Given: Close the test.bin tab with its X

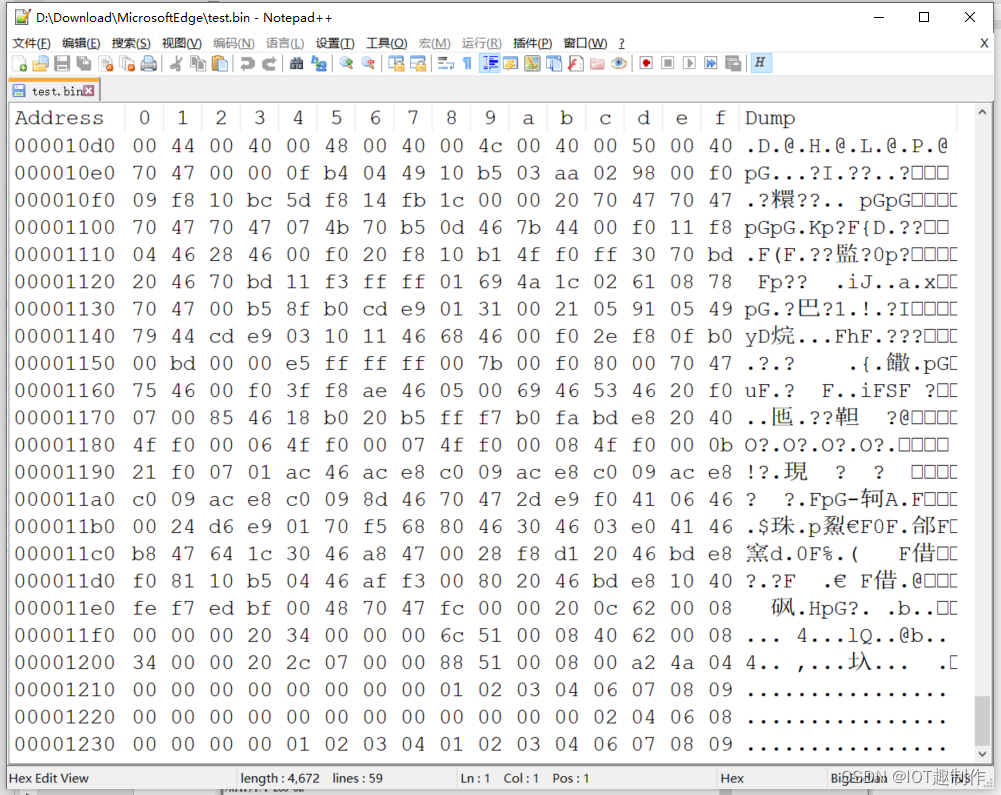Looking at the screenshot, I should click(x=89, y=91).
